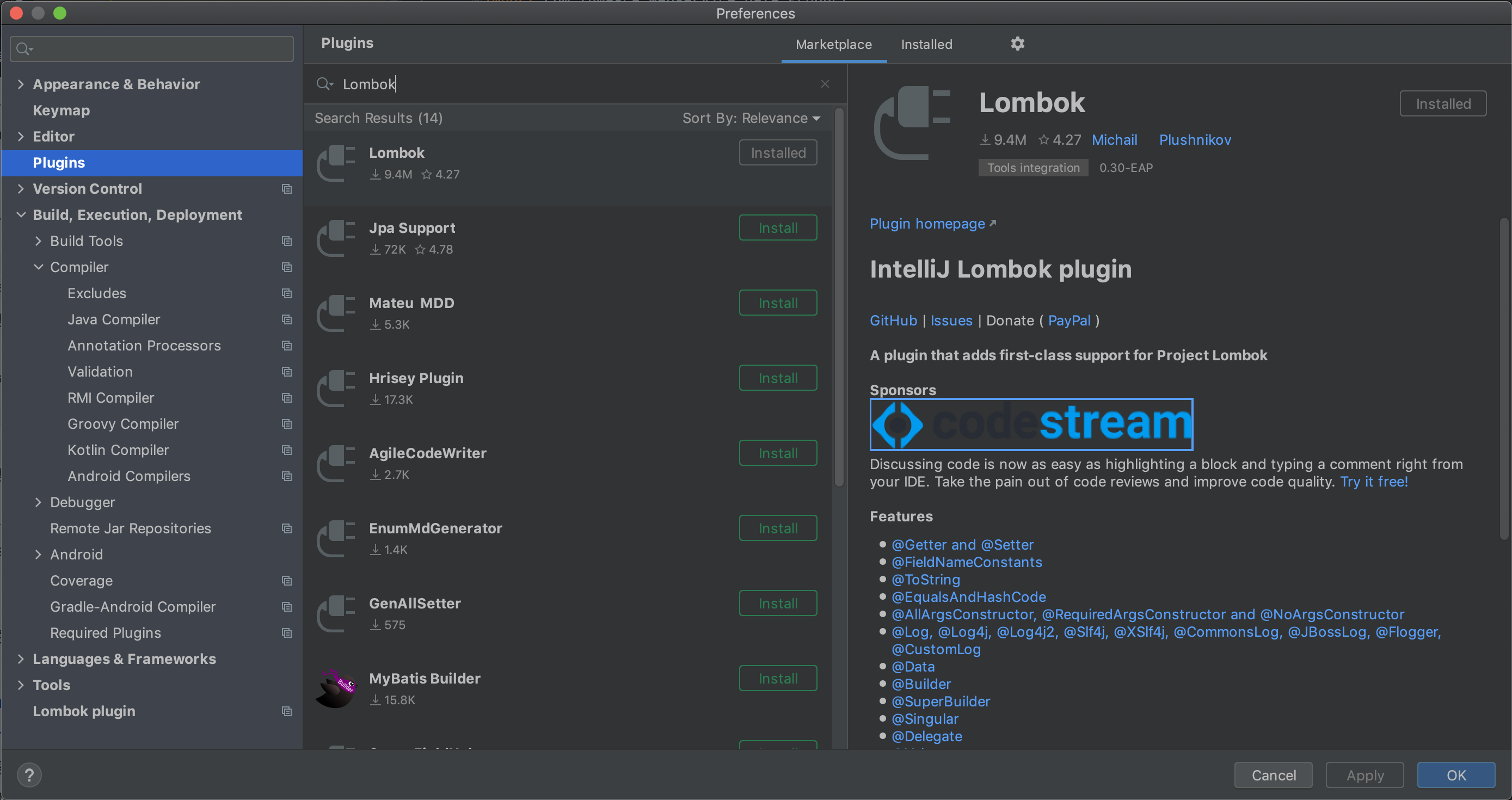Select the Marketplace tab
Screen dimensions: 1512x800
pyautogui.click(x=833, y=45)
